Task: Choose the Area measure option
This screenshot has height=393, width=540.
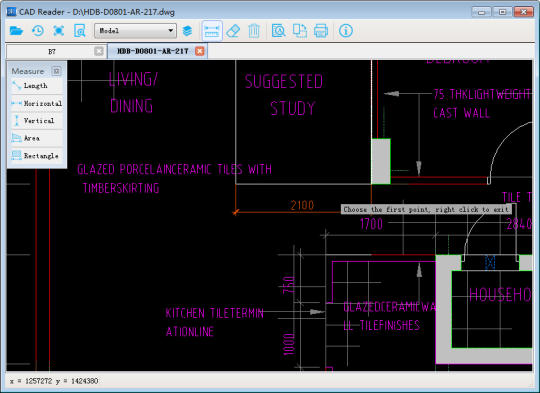Action: coord(35,138)
